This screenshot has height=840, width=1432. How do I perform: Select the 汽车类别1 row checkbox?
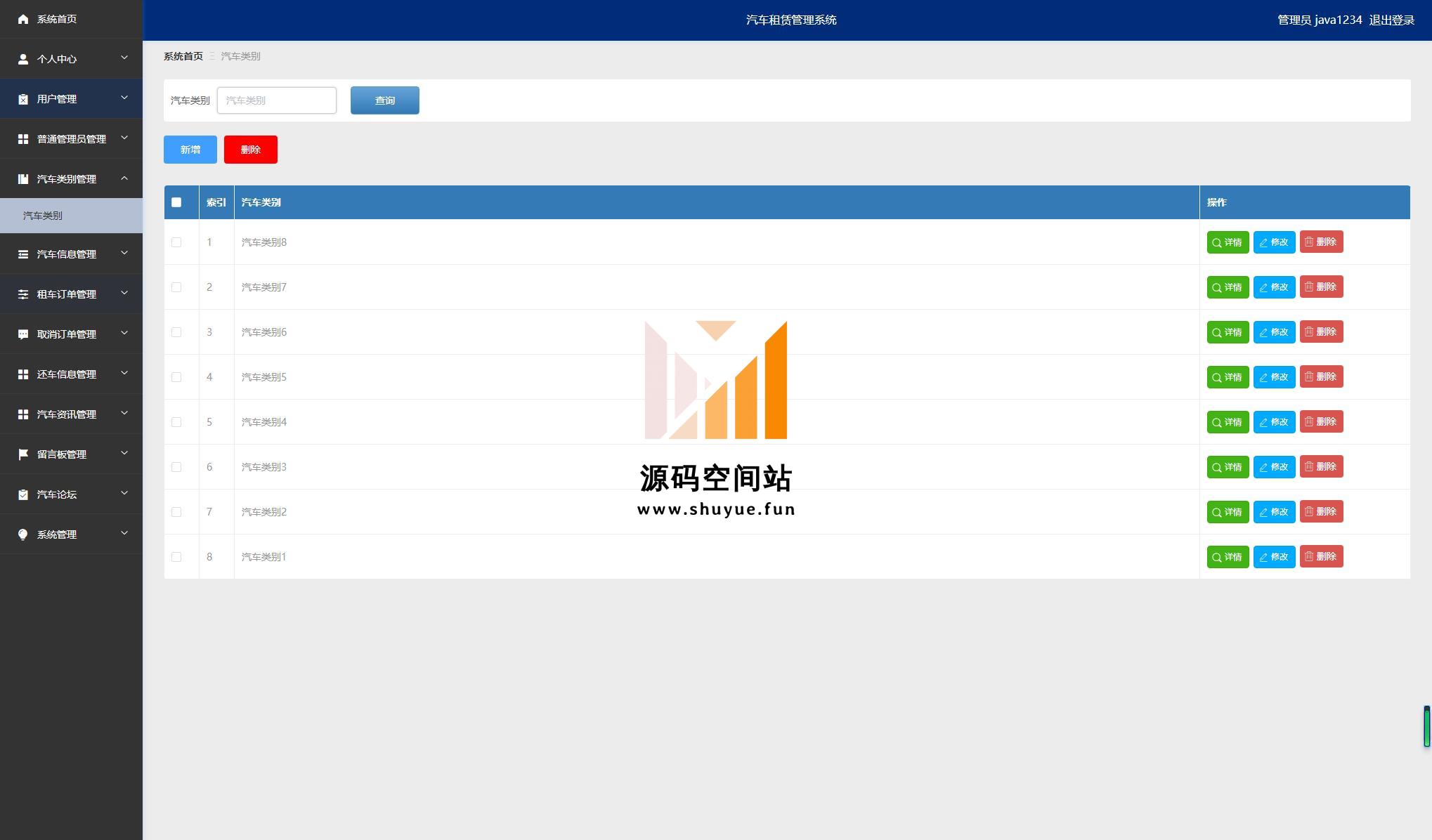coord(176,557)
